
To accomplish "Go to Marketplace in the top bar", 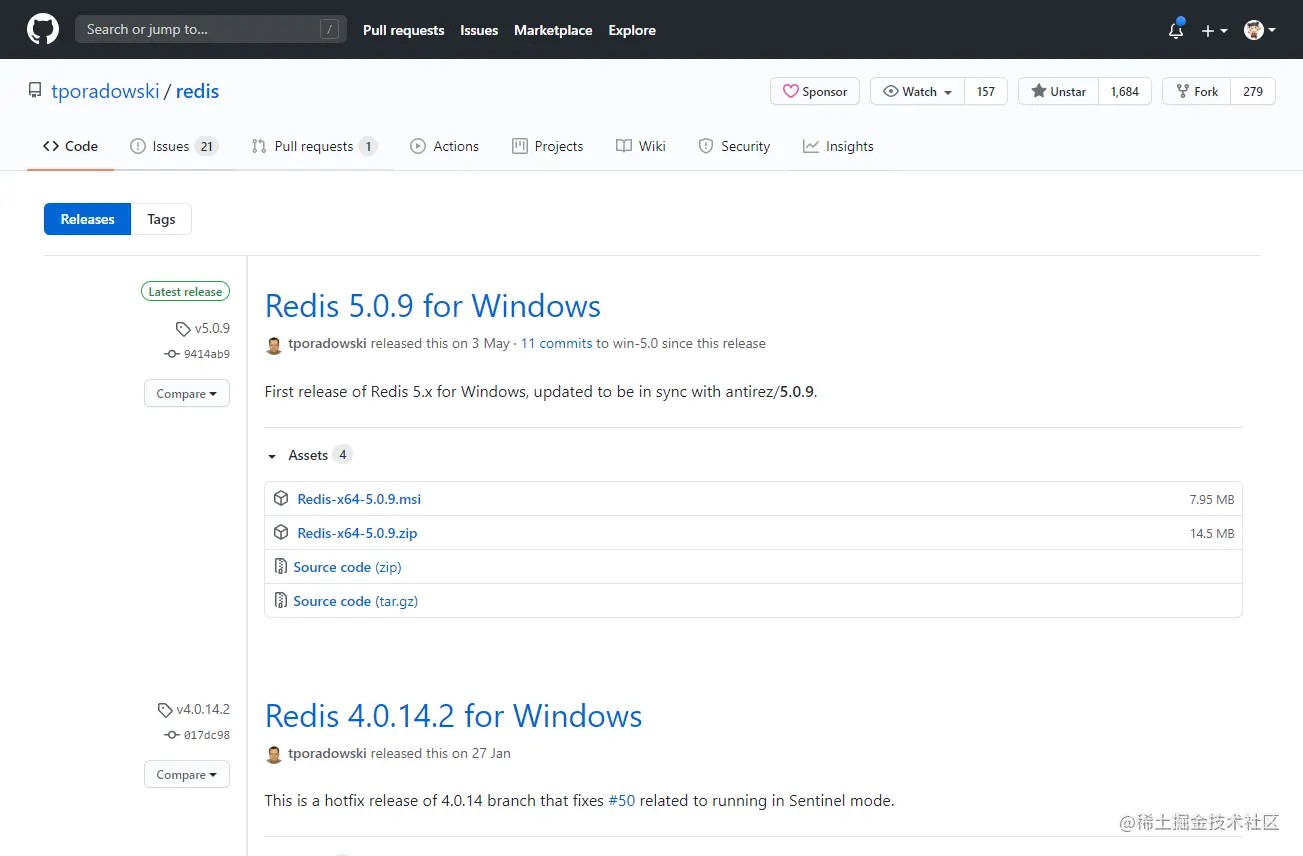I will (x=553, y=30).
